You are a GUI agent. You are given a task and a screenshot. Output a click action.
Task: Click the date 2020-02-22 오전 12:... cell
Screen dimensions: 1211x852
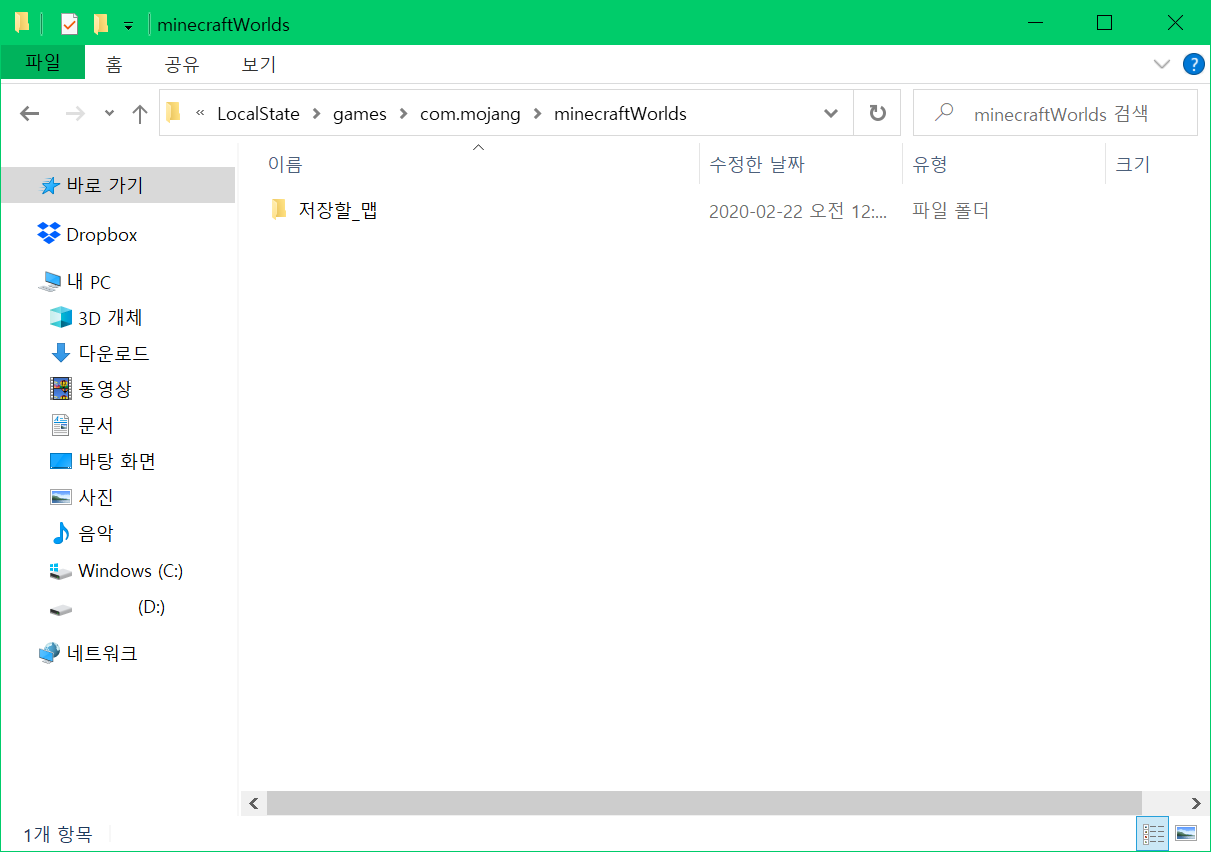(x=798, y=212)
